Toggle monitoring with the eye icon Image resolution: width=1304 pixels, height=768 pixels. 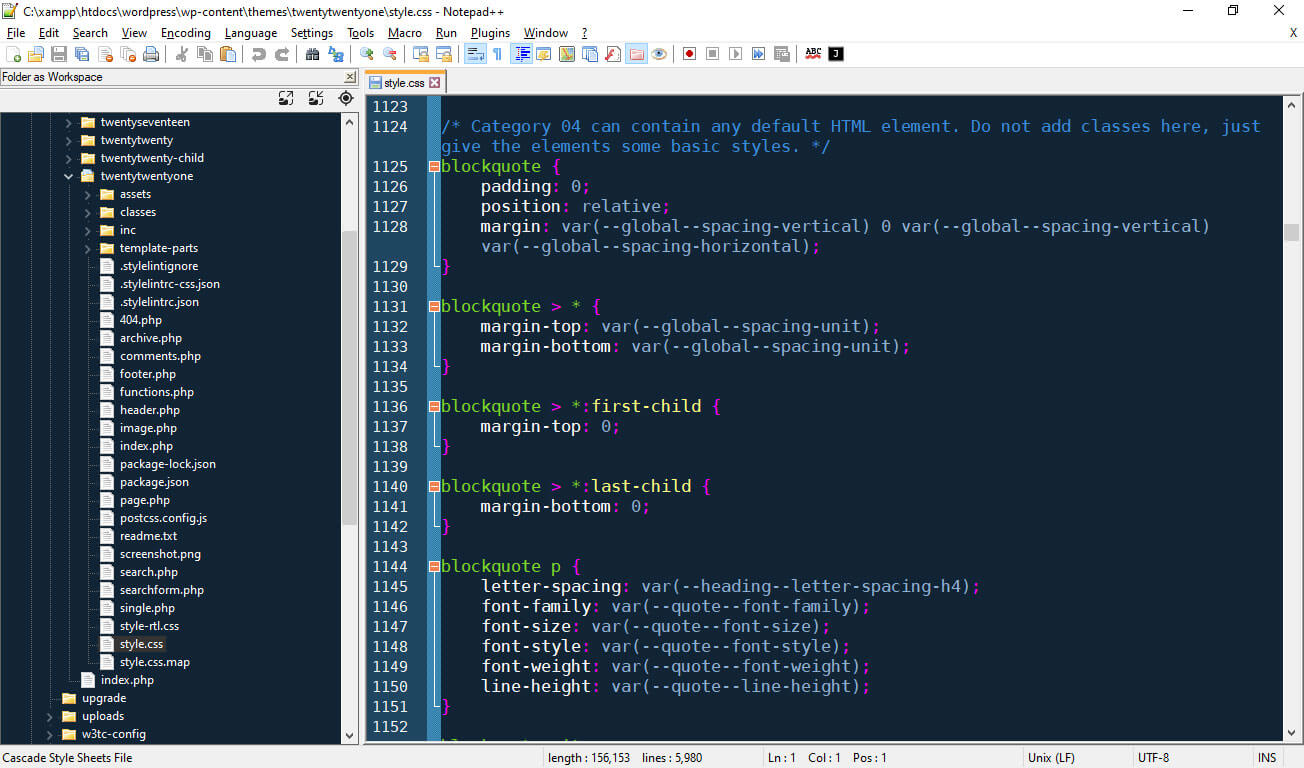659,54
